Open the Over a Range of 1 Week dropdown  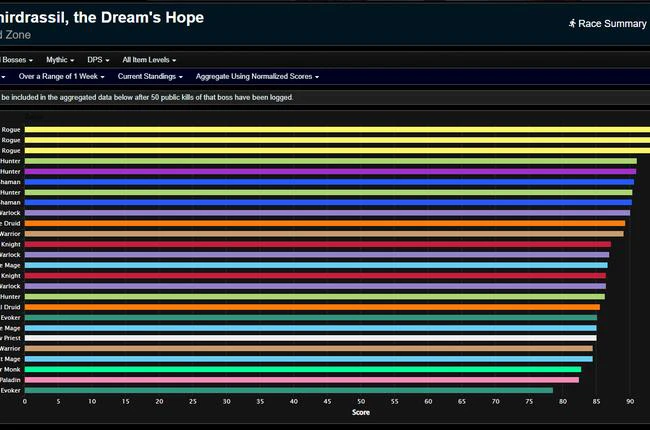click(x=61, y=76)
